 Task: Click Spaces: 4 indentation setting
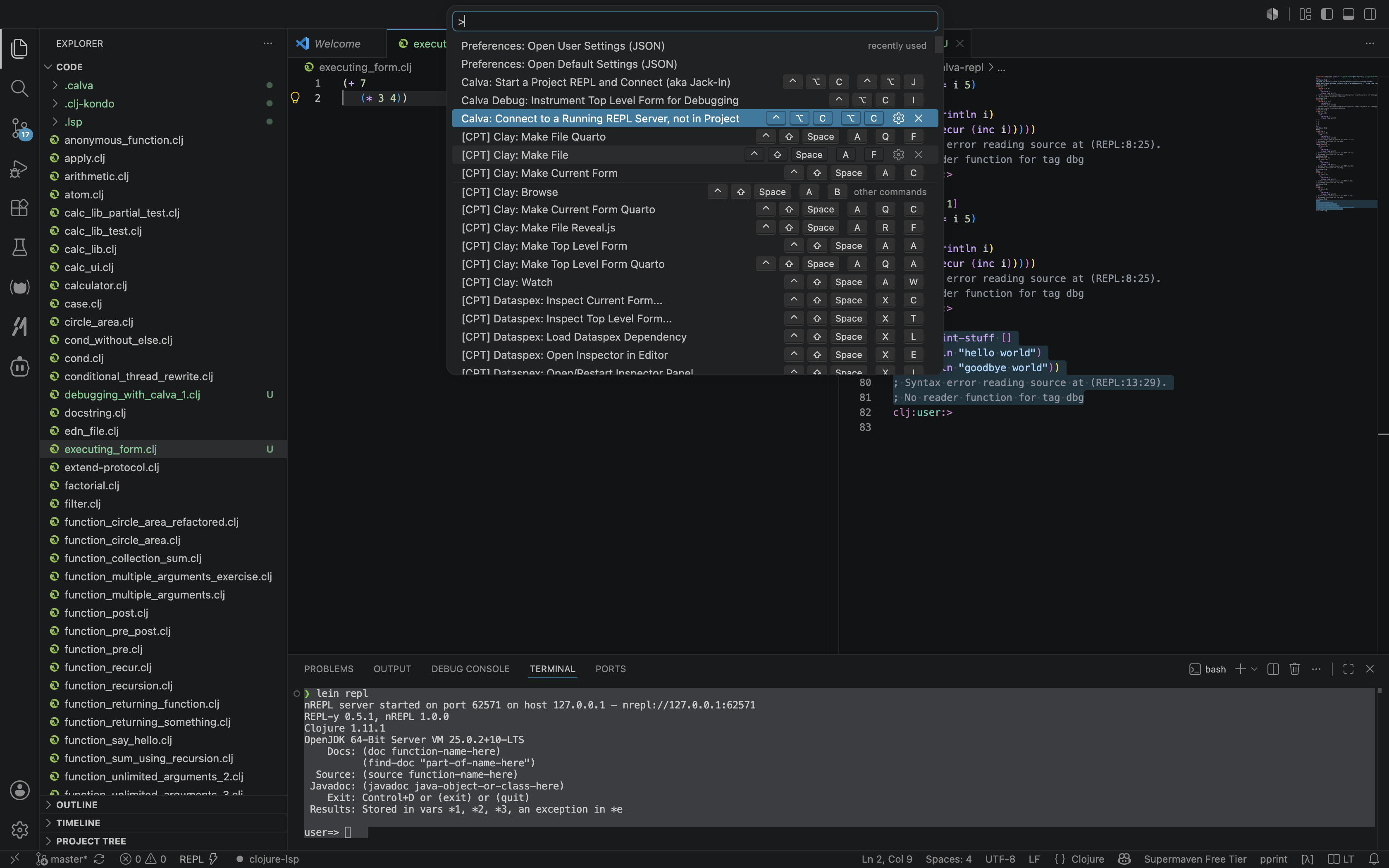point(948,859)
